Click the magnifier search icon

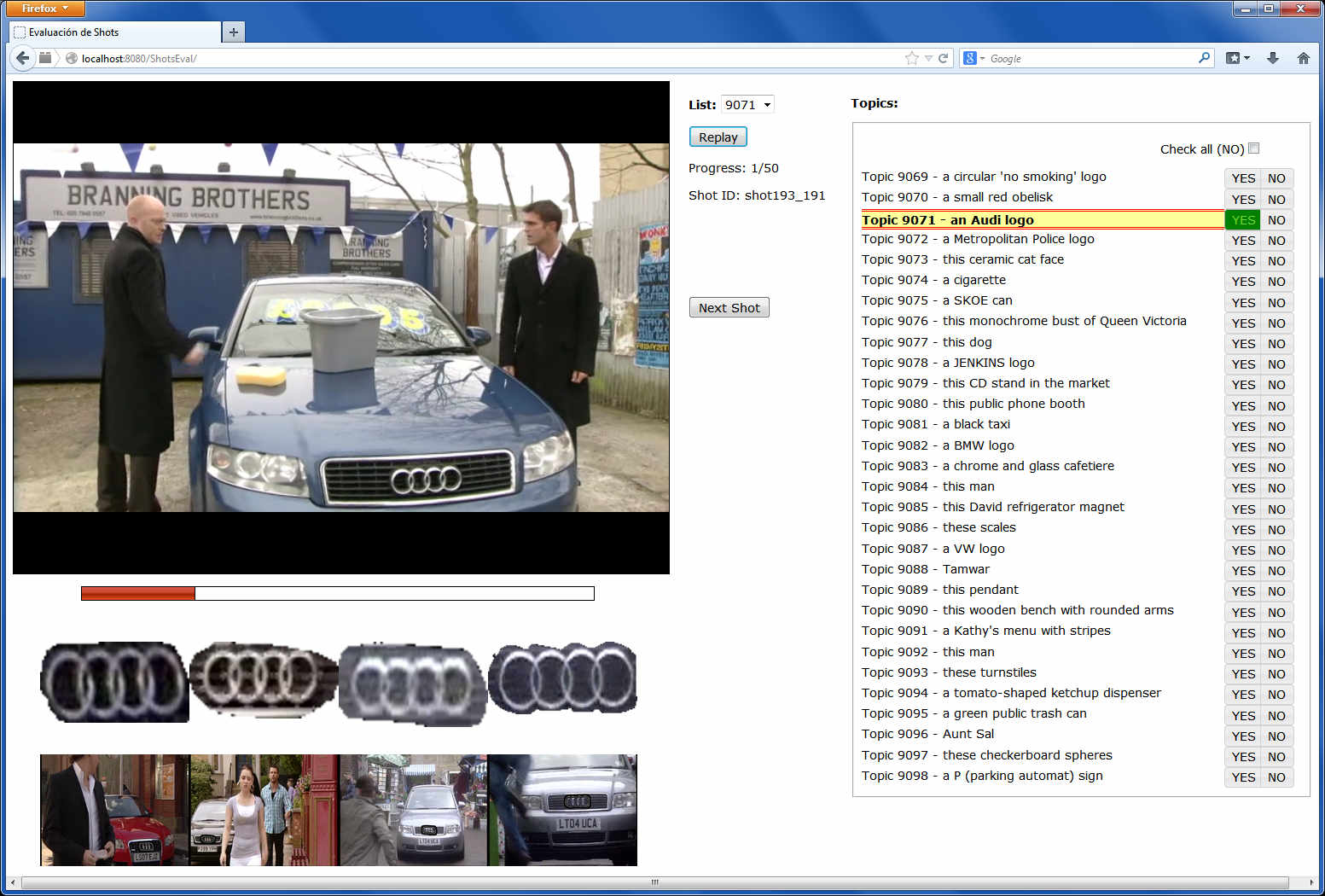tap(1204, 58)
